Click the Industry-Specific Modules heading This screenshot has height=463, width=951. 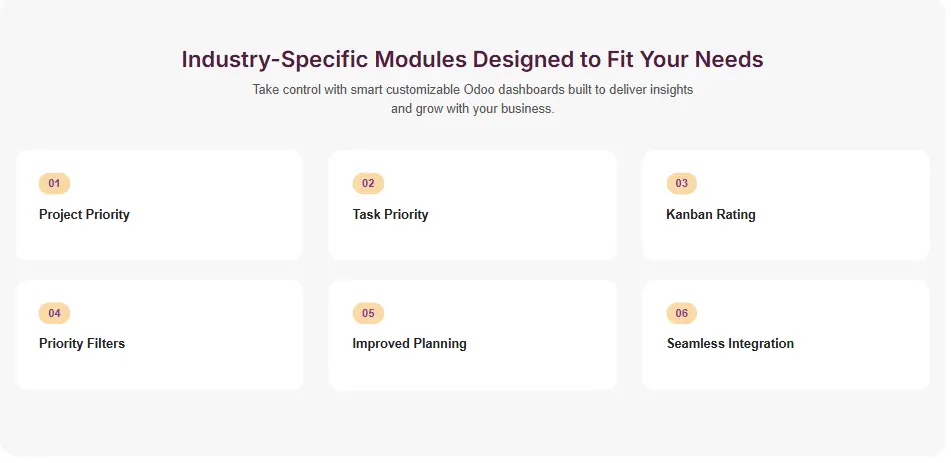[x=472, y=60]
